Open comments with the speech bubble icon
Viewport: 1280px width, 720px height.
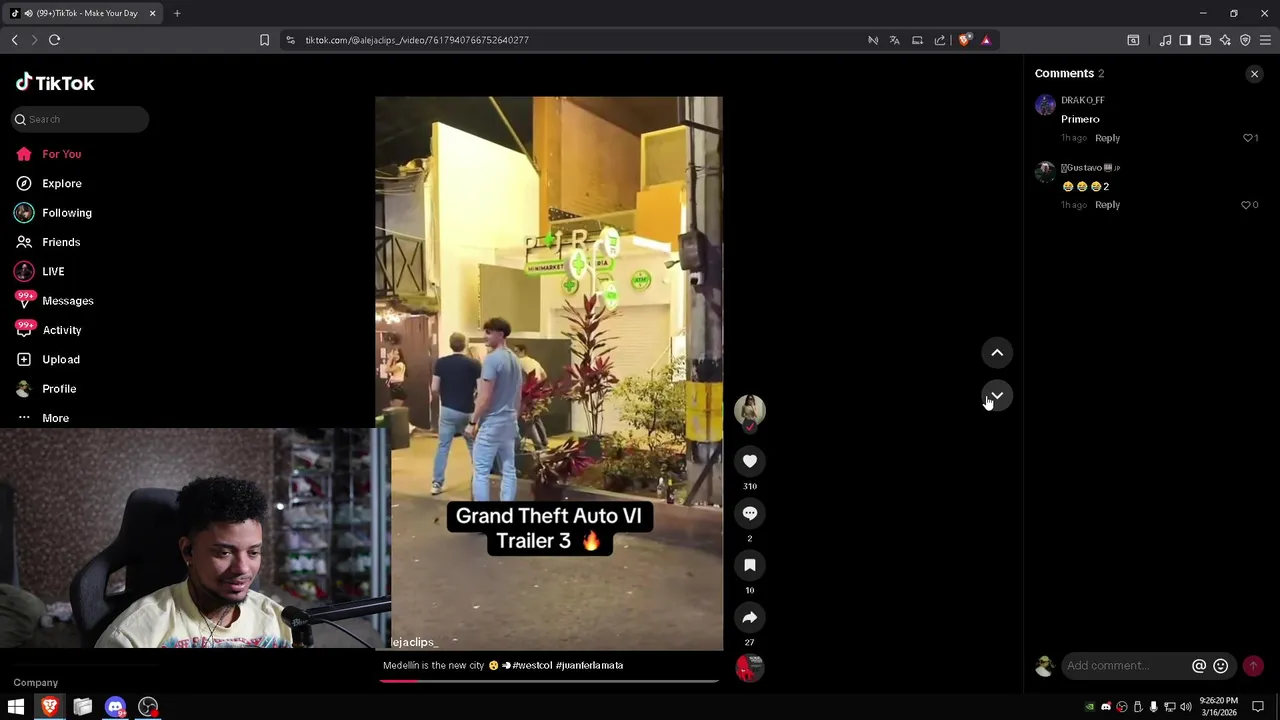tap(749, 513)
